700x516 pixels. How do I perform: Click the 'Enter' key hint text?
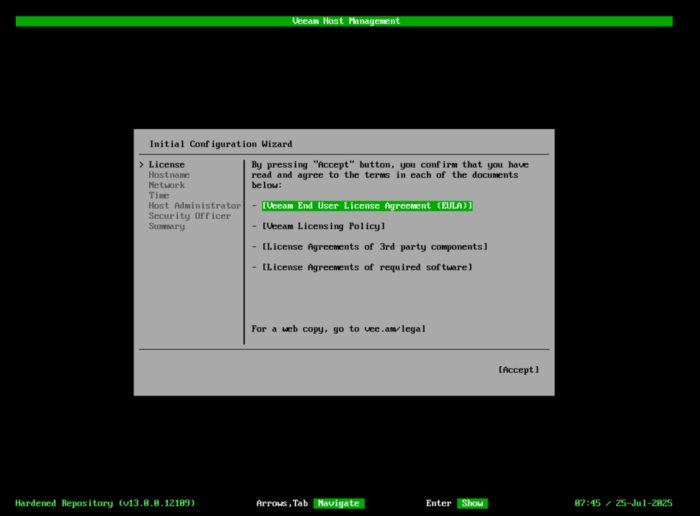(438, 504)
